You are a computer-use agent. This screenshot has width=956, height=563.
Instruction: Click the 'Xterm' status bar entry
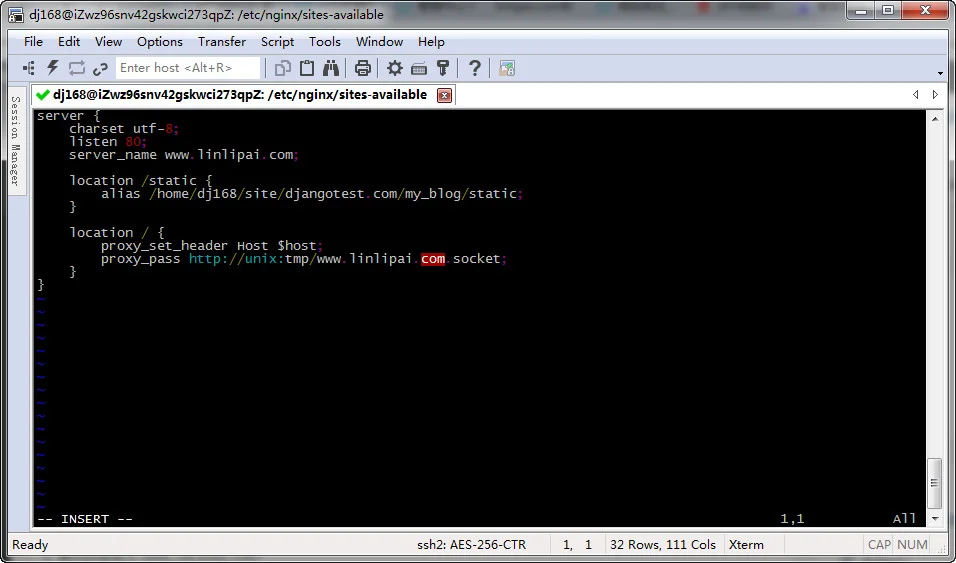pos(746,545)
